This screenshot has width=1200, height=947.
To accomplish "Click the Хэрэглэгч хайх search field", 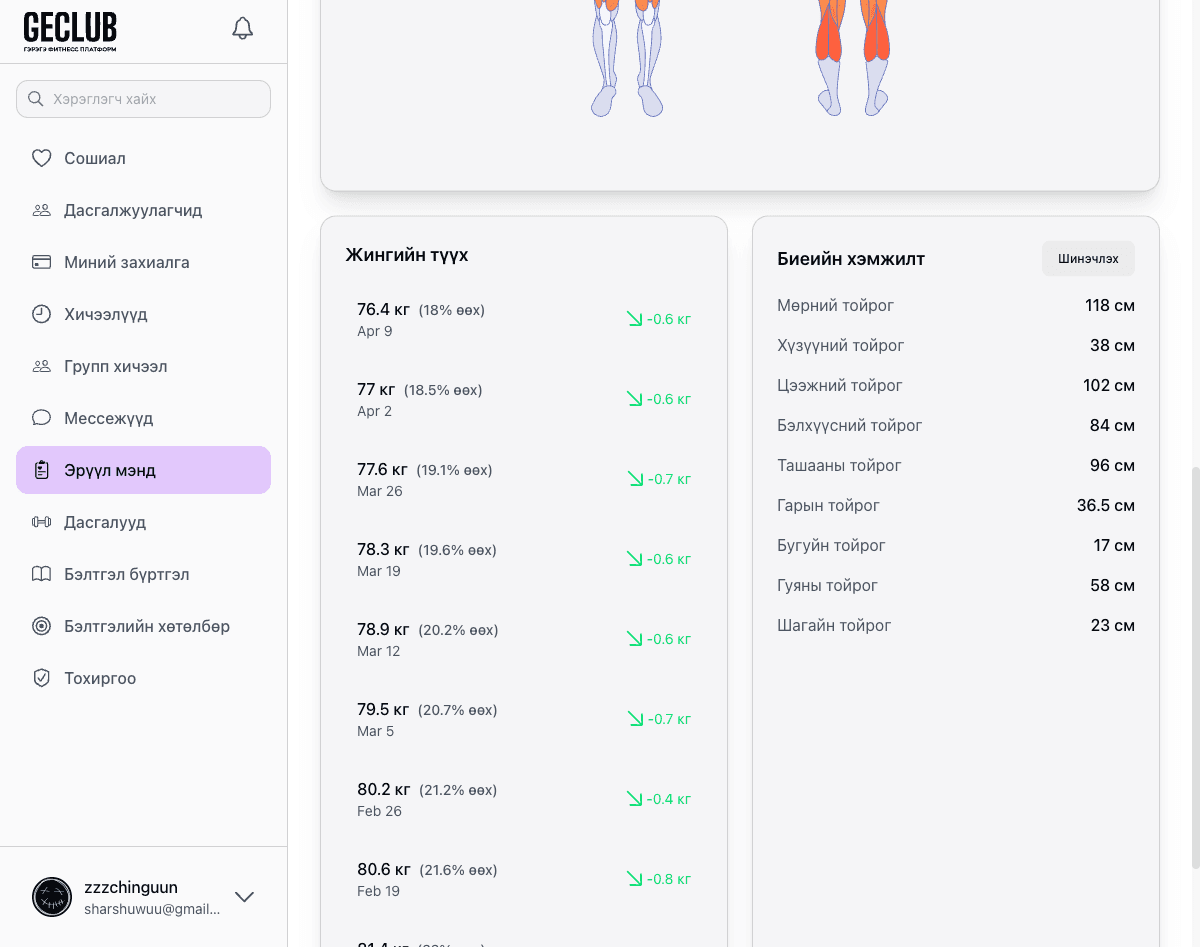I will [x=143, y=99].
